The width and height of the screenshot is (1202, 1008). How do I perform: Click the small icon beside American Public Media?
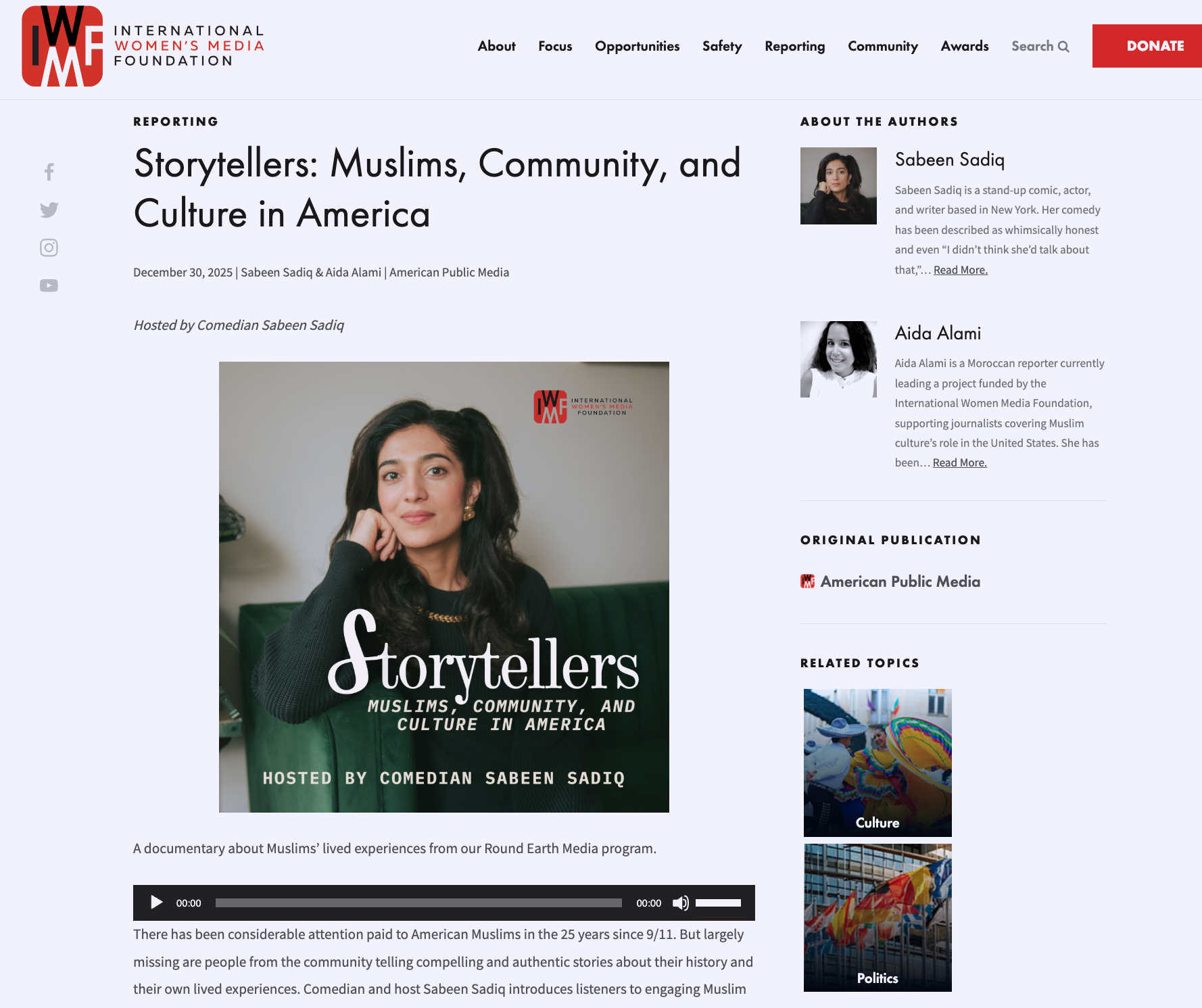807,581
